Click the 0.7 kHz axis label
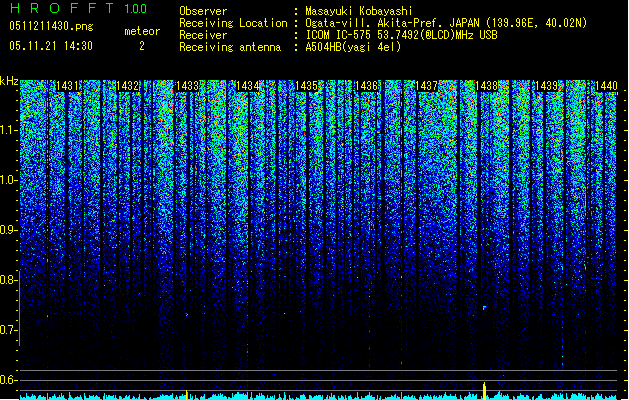Screen dimensions: 629x400 pyautogui.click(x=8, y=330)
